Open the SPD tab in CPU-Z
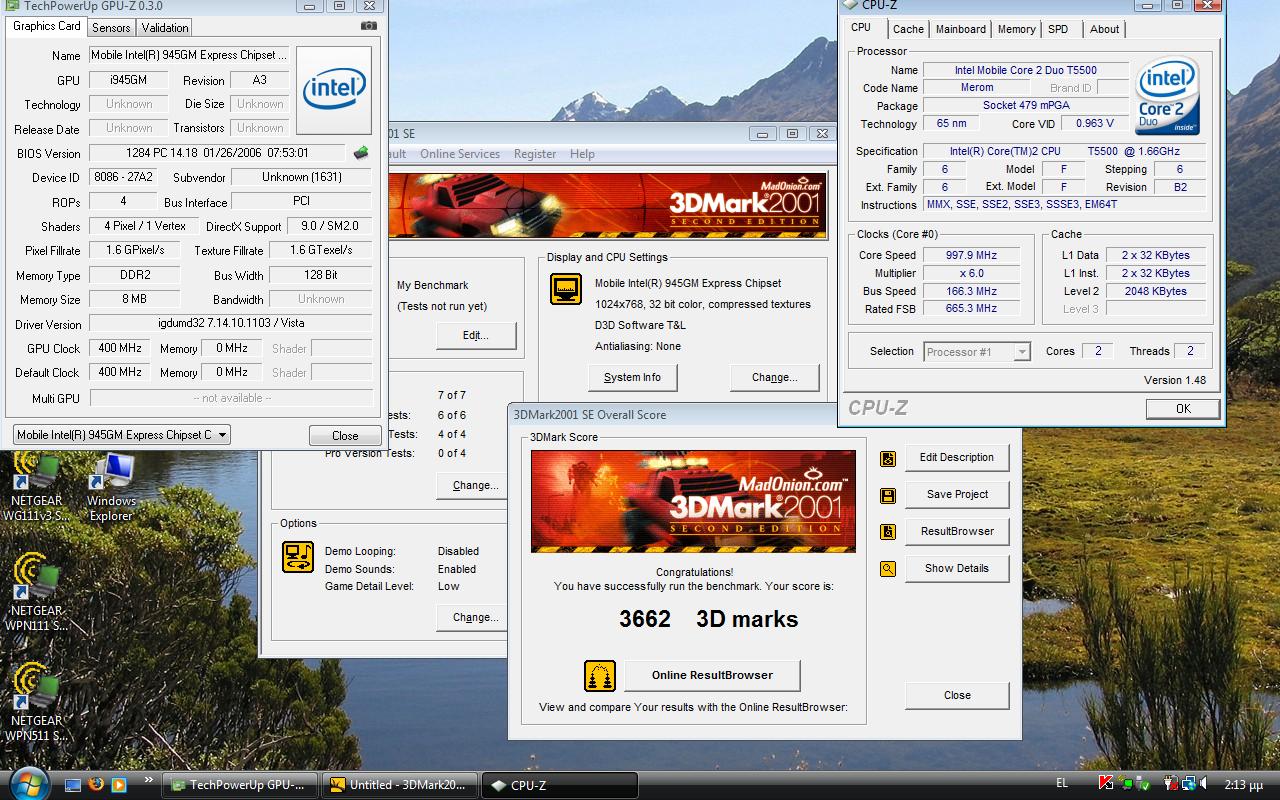Screen dimensions: 1280x800 click(1058, 29)
